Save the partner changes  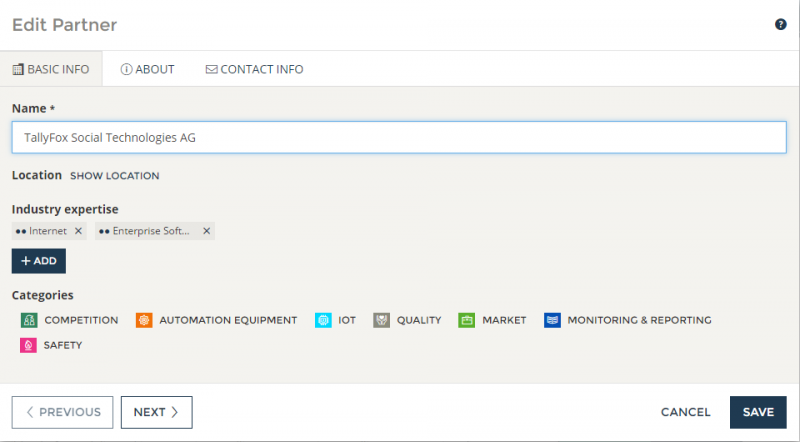(x=758, y=412)
